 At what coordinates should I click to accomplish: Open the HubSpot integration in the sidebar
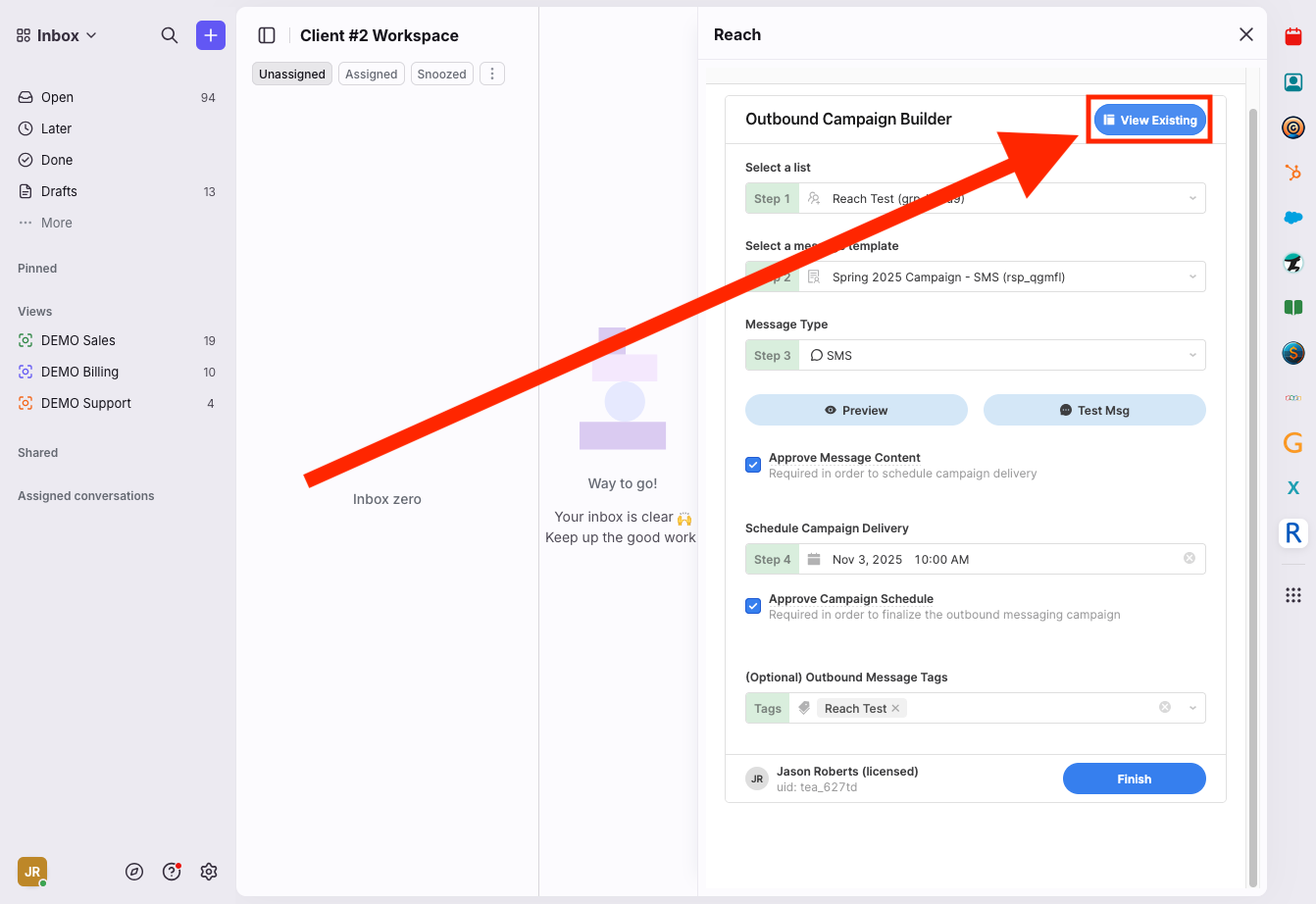click(x=1292, y=173)
